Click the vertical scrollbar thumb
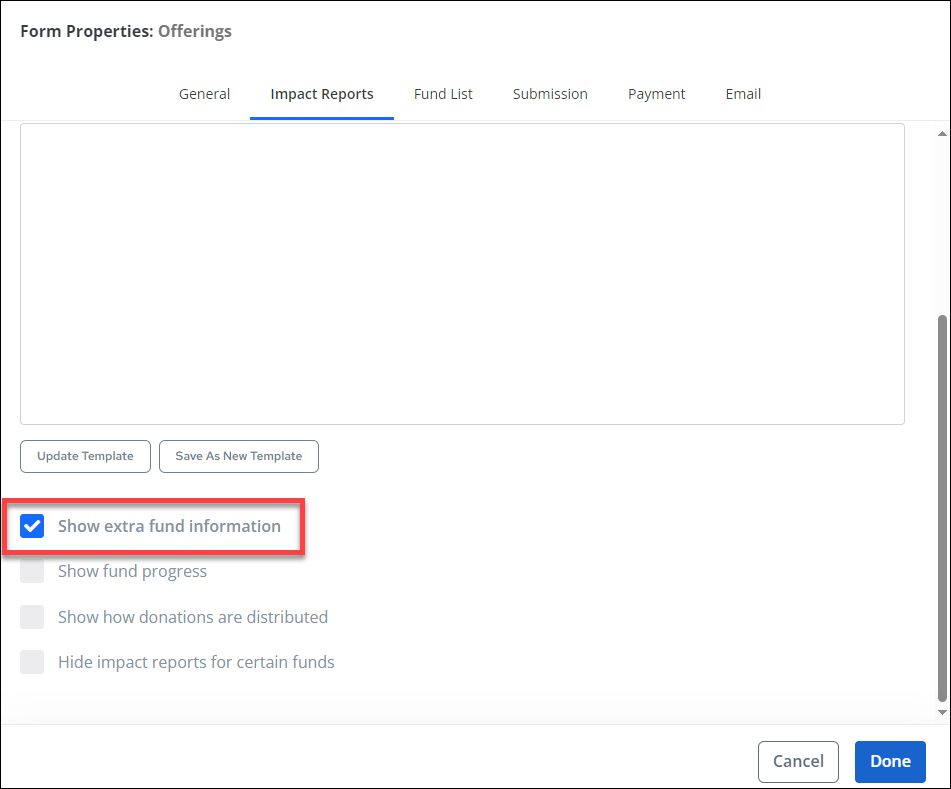The width and height of the screenshot is (951, 789). (941, 505)
